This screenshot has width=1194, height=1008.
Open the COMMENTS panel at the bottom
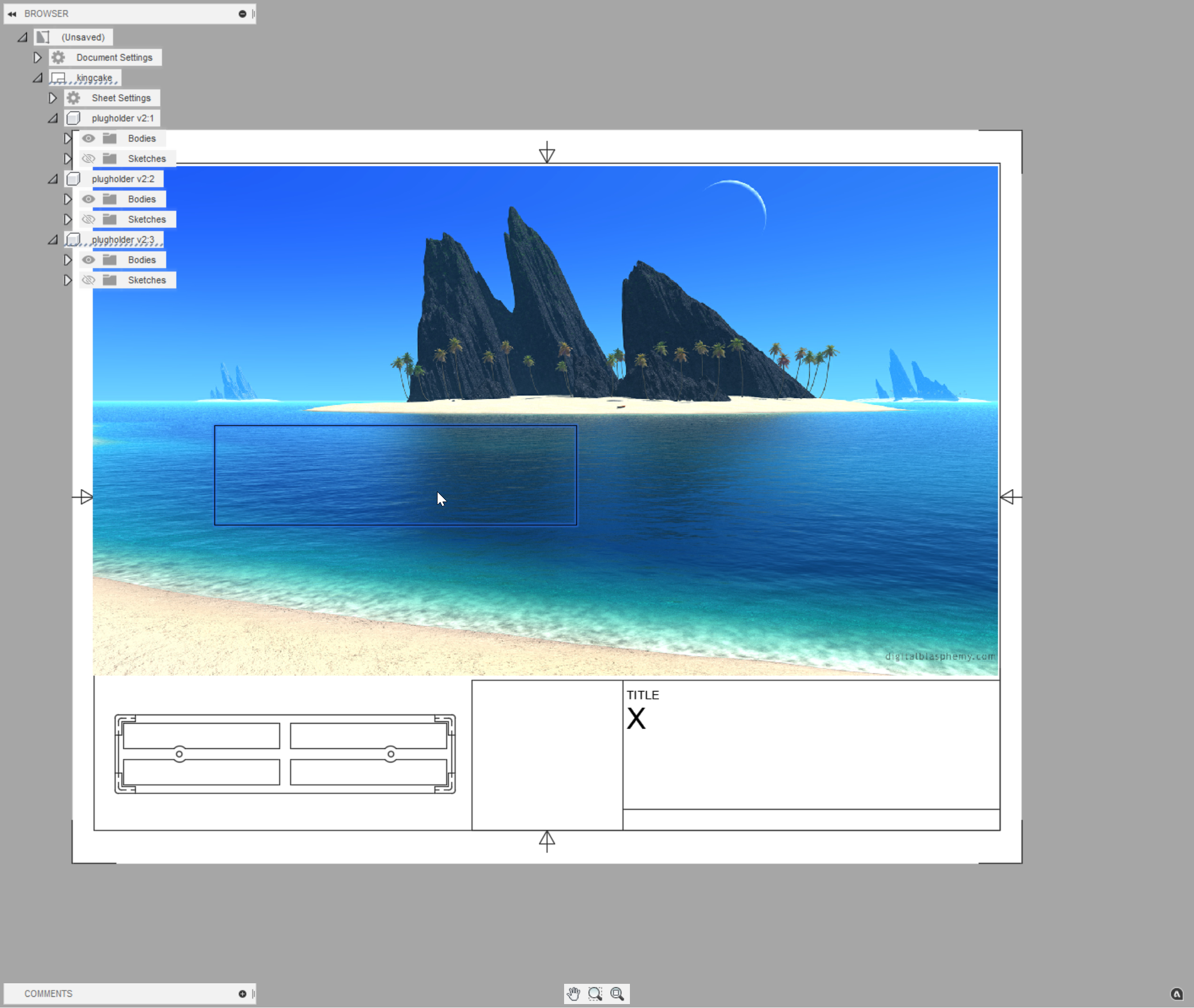coord(49,993)
